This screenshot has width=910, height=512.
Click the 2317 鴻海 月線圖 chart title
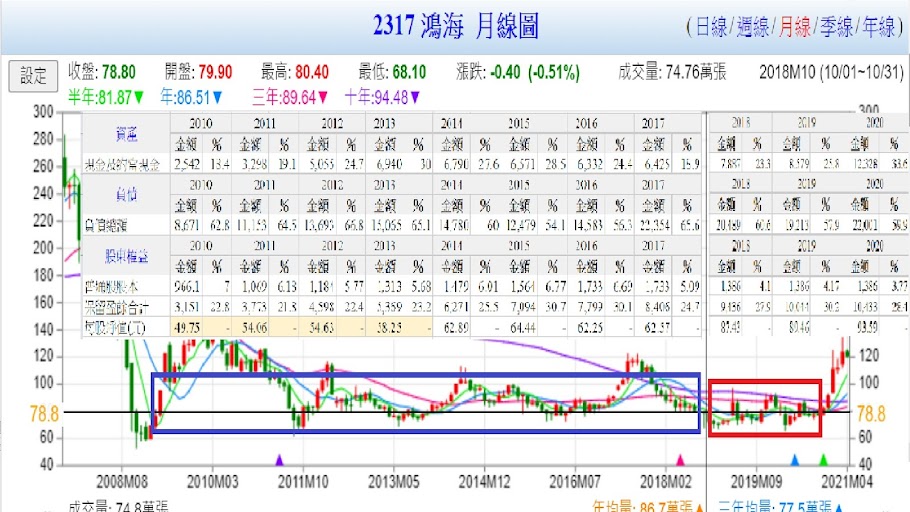pyautogui.click(x=456, y=26)
